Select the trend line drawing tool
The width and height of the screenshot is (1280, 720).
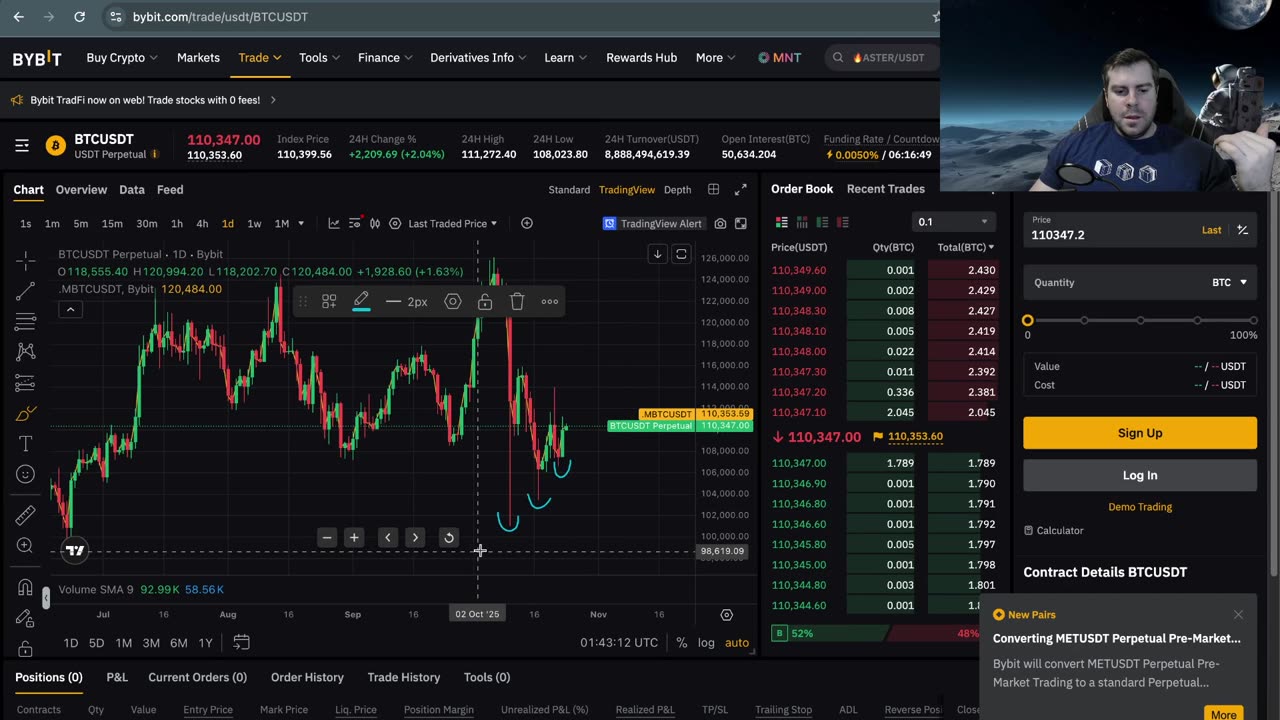pyautogui.click(x=26, y=291)
